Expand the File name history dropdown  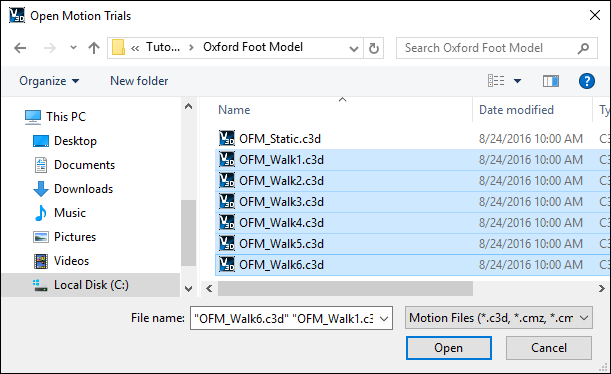[384, 319]
